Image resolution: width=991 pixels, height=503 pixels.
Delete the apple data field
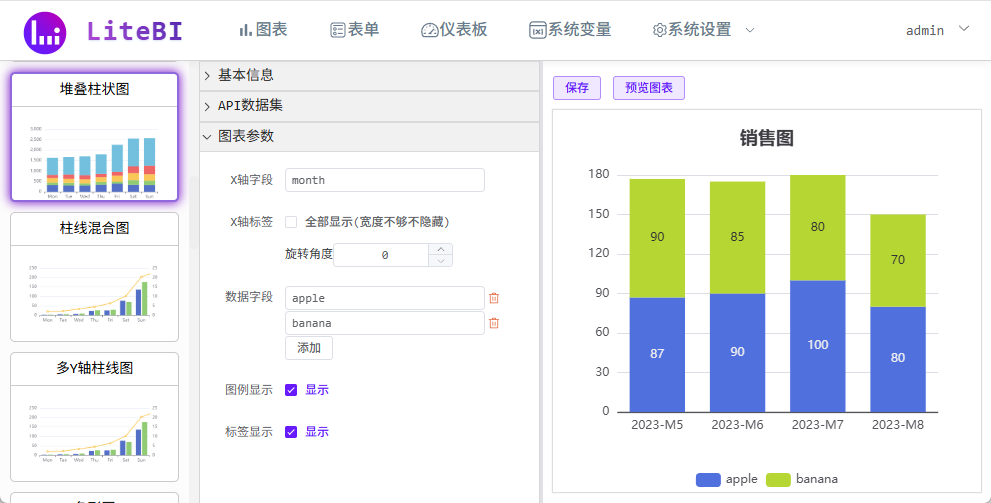click(x=493, y=298)
